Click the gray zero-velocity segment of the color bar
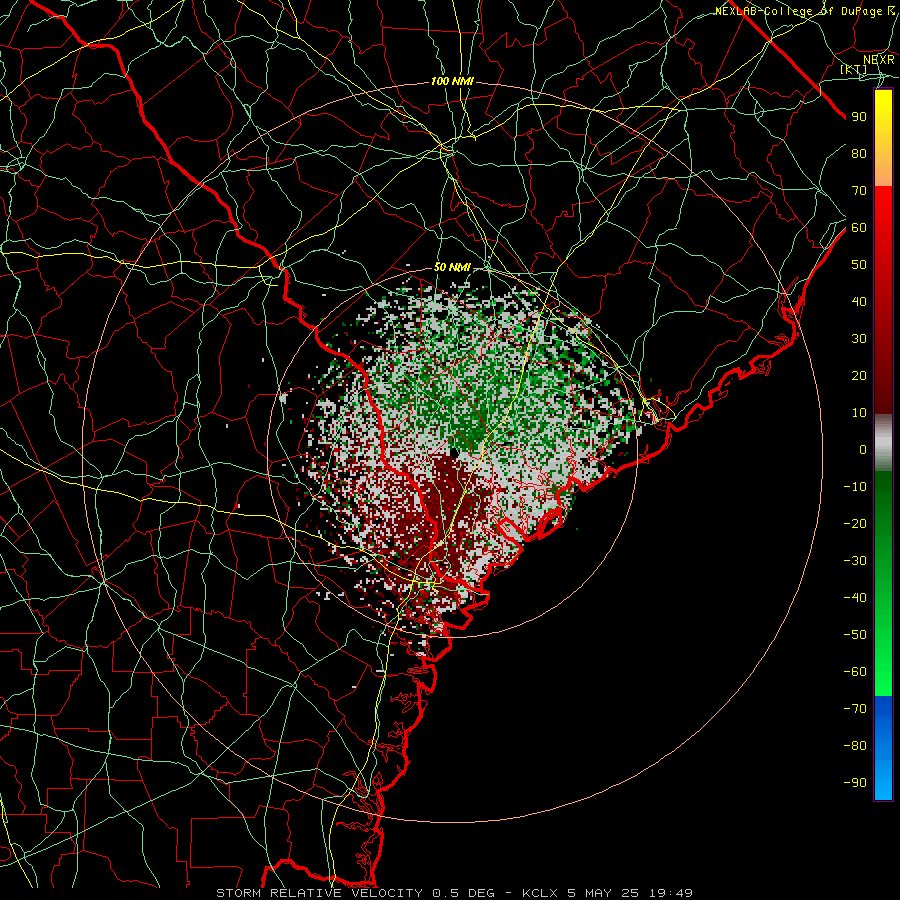900x900 pixels. coord(883,443)
